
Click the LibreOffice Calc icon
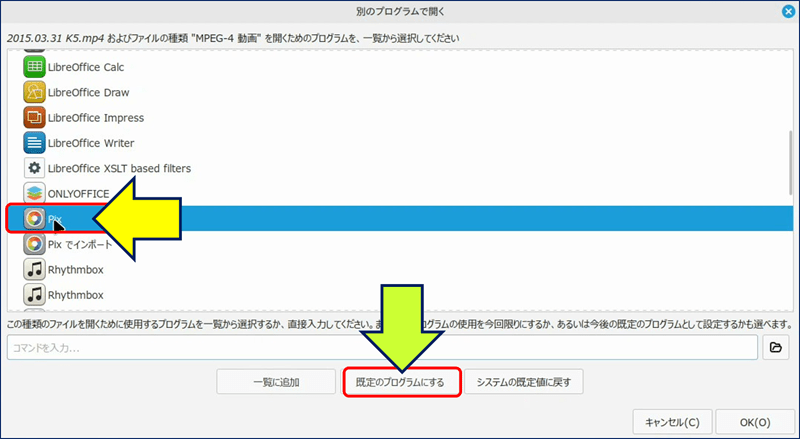34,67
